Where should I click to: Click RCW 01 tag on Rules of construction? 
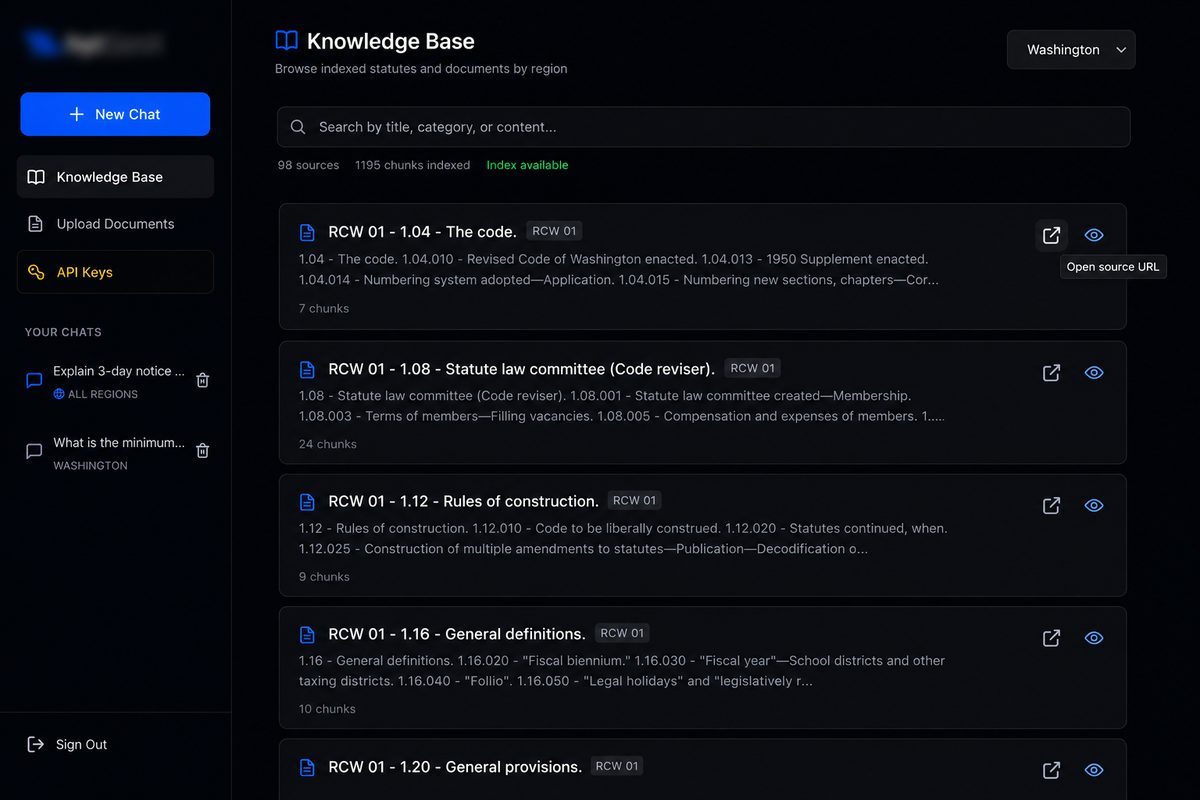point(634,500)
